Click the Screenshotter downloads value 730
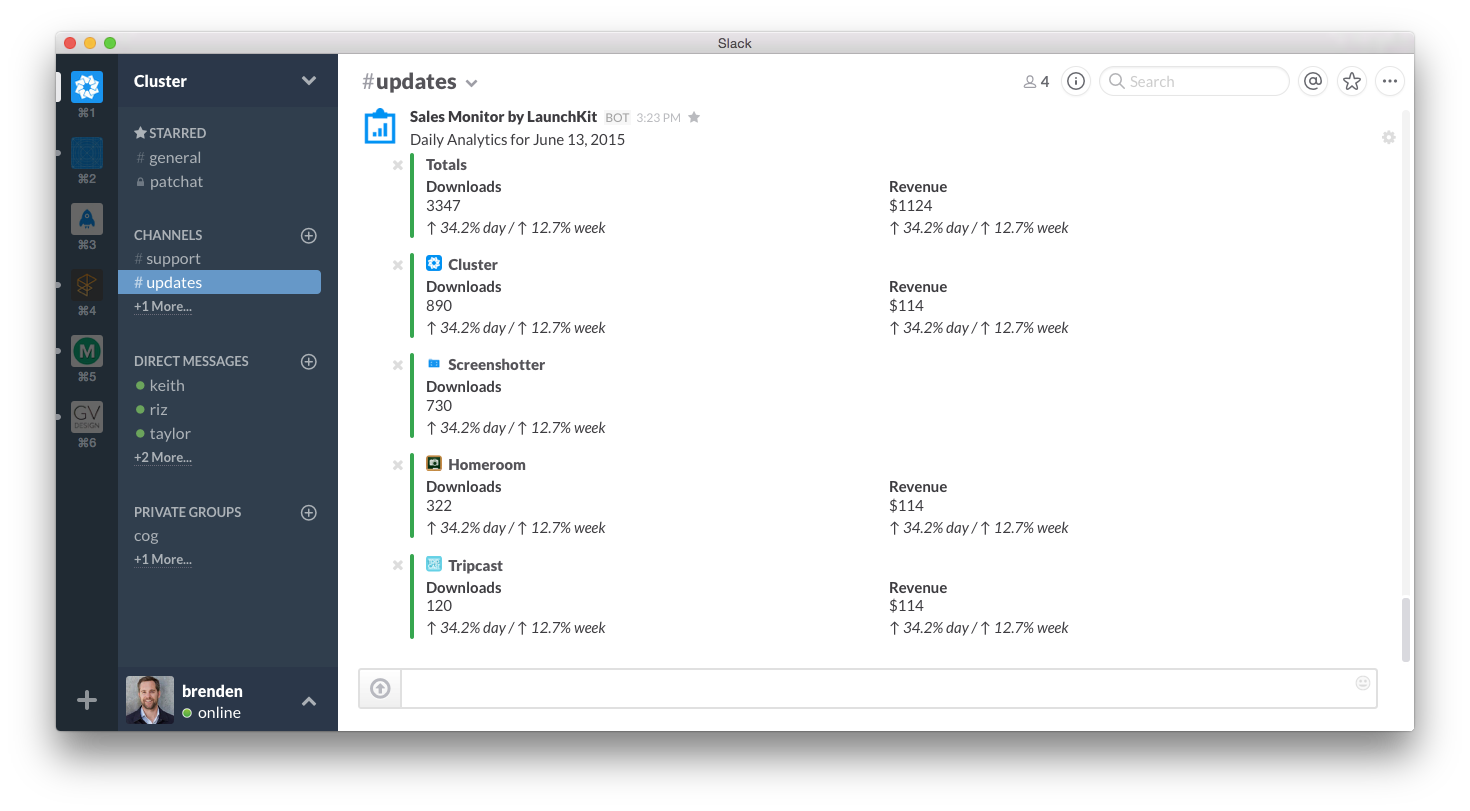The image size is (1470, 811). tap(439, 406)
